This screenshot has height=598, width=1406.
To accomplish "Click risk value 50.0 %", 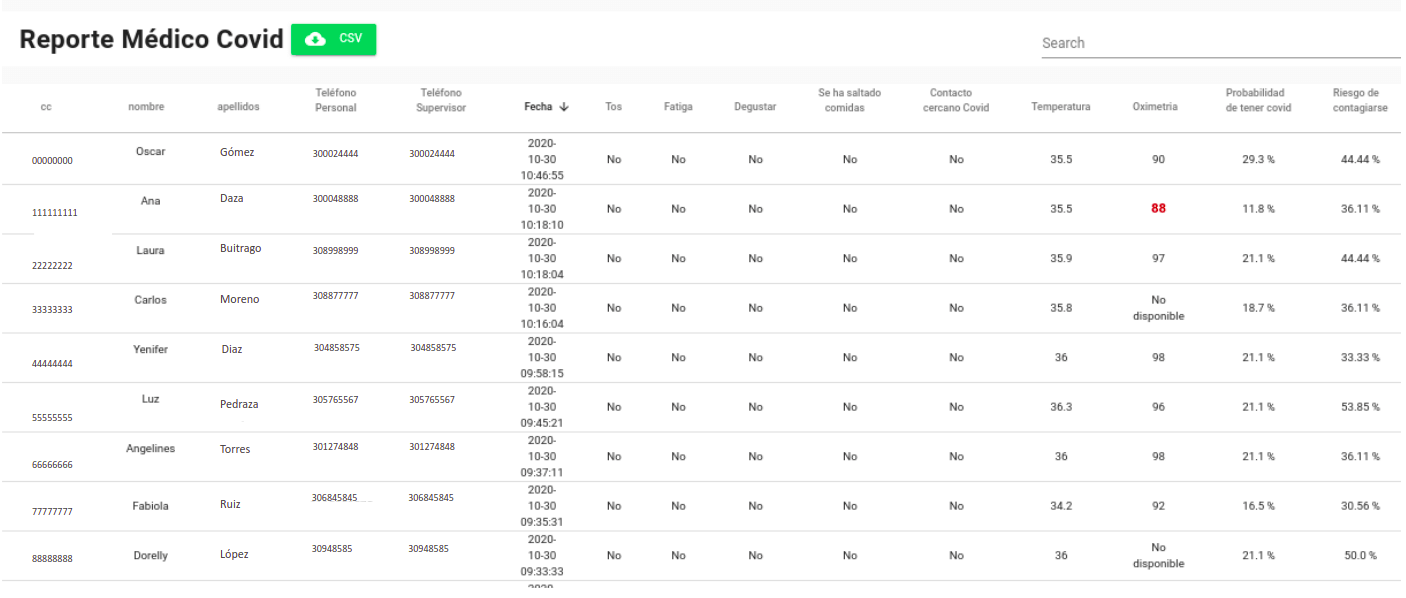I will pyautogui.click(x=1360, y=556).
